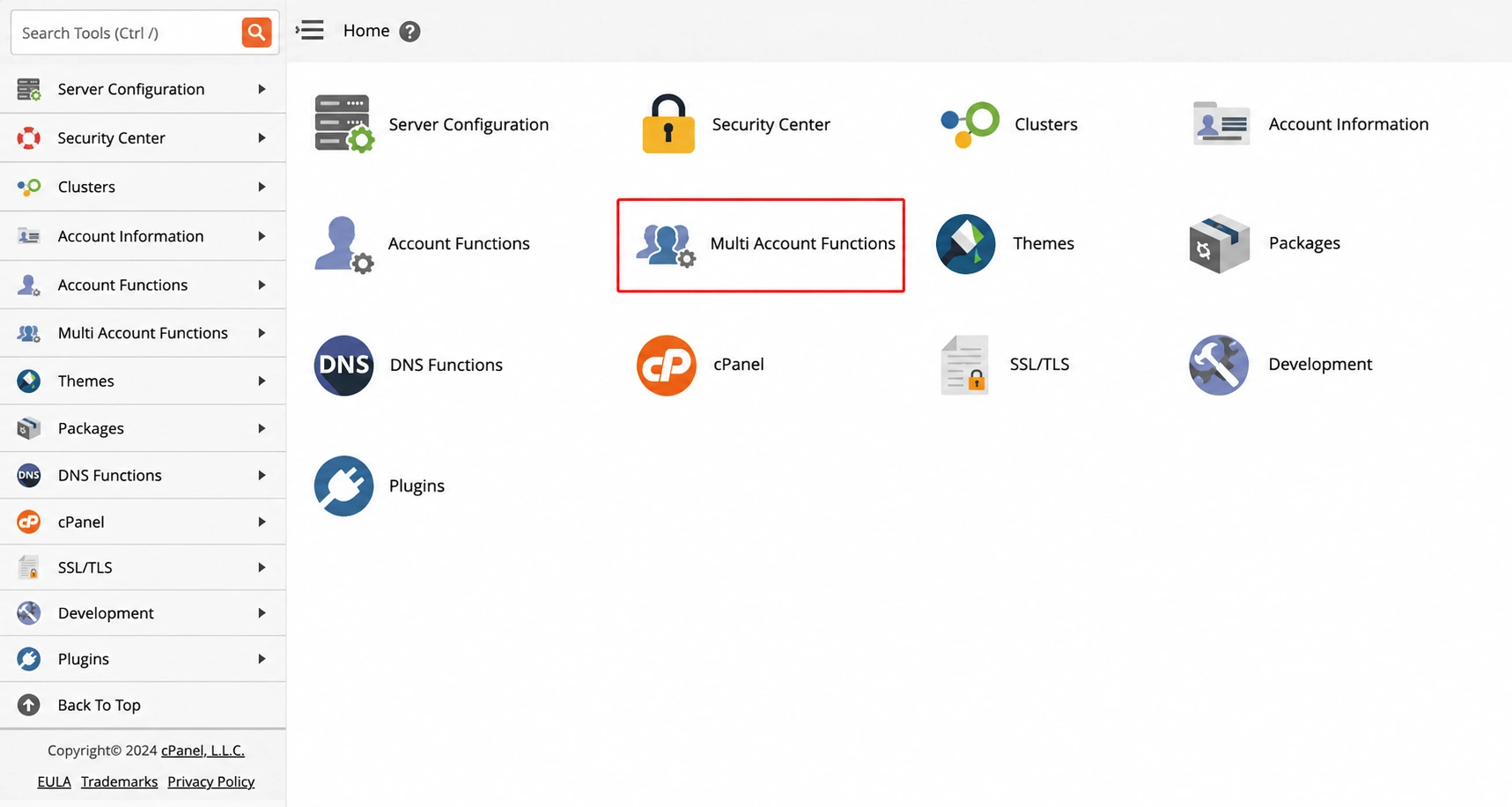The image size is (1512, 807).
Task: Open the Trademarks link
Action: [119, 781]
